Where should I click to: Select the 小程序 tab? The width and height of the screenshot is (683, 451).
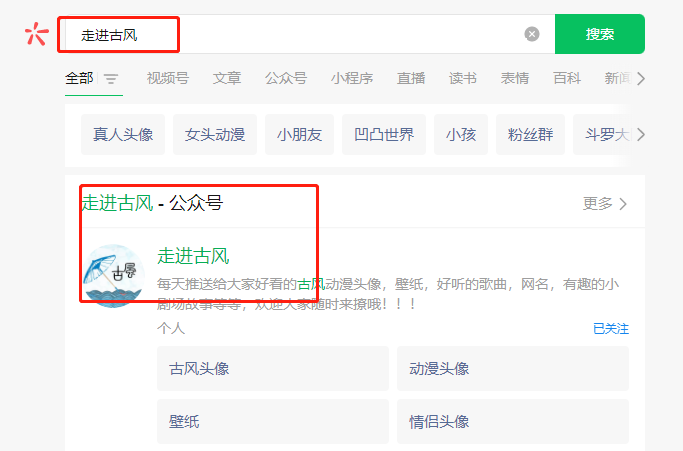pyautogui.click(x=351, y=78)
